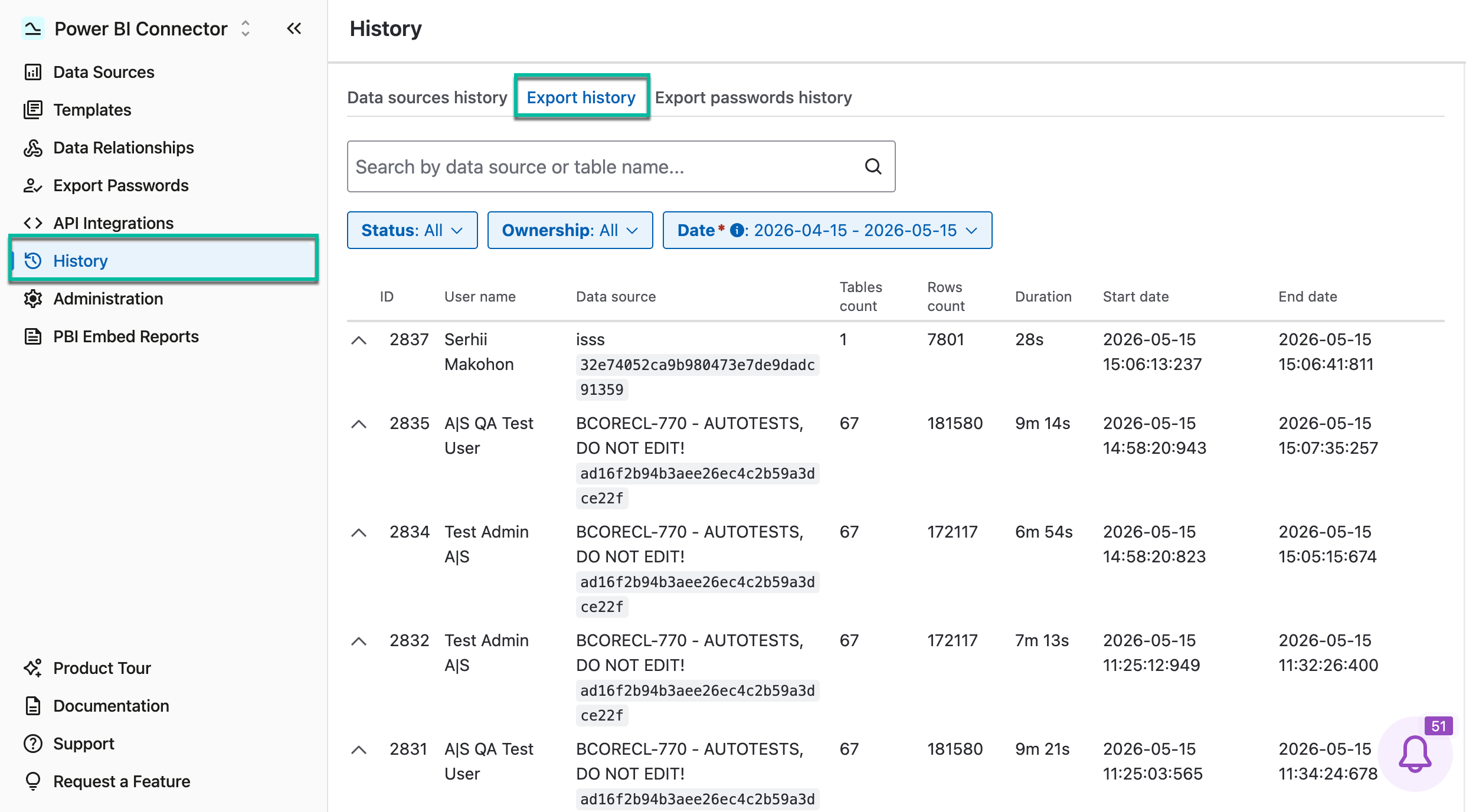Image resolution: width=1466 pixels, height=812 pixels.
Task: Click the search magnifier icon
Action: point(873,166)
